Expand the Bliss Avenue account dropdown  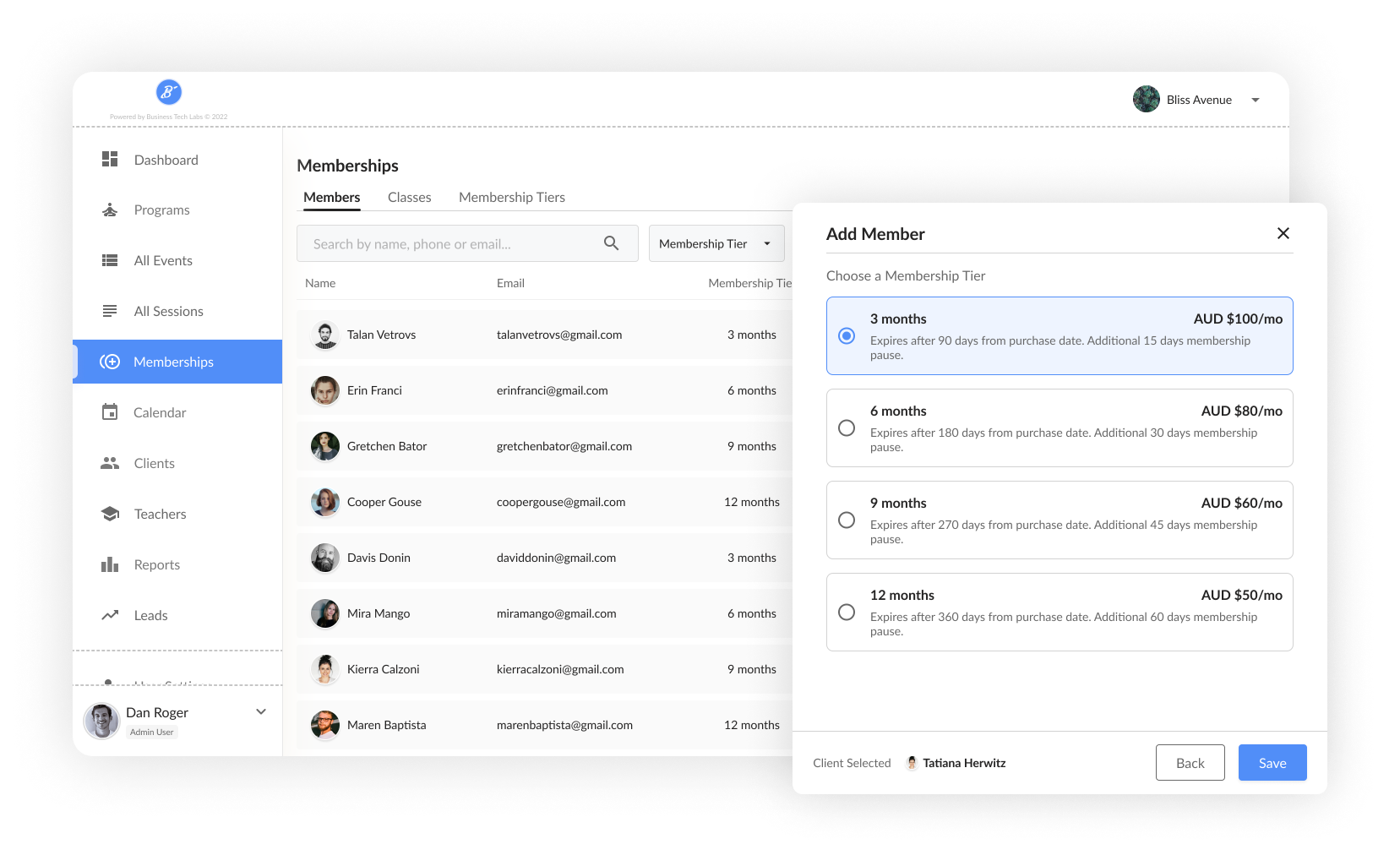pos(1256,100)
